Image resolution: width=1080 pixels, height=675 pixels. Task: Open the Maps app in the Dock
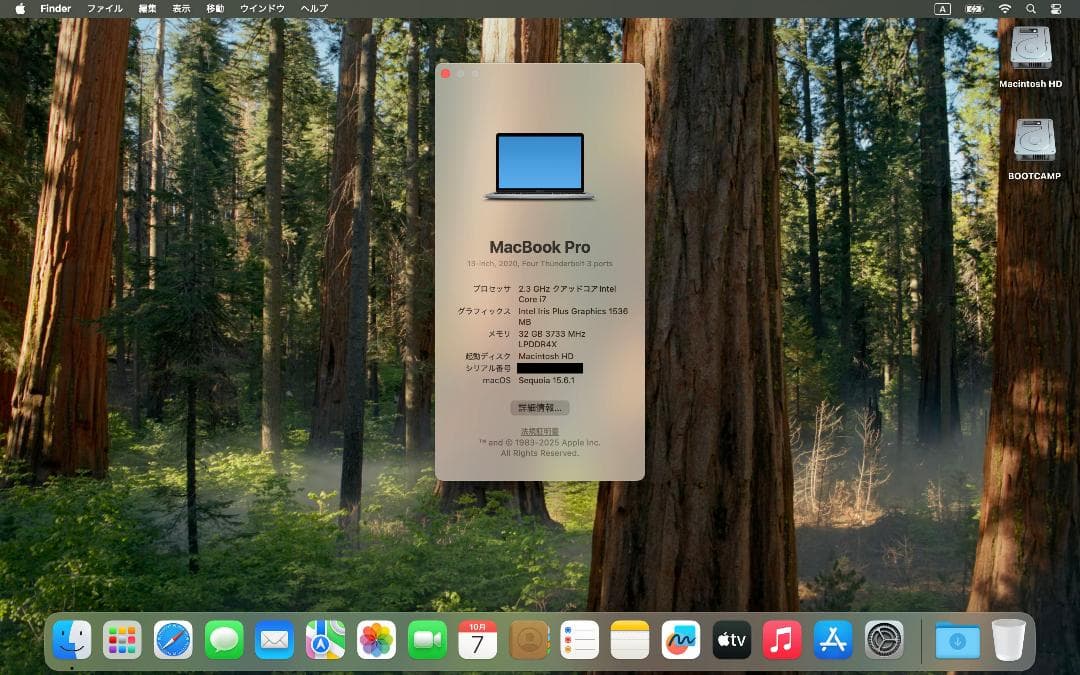click(325, 637)
